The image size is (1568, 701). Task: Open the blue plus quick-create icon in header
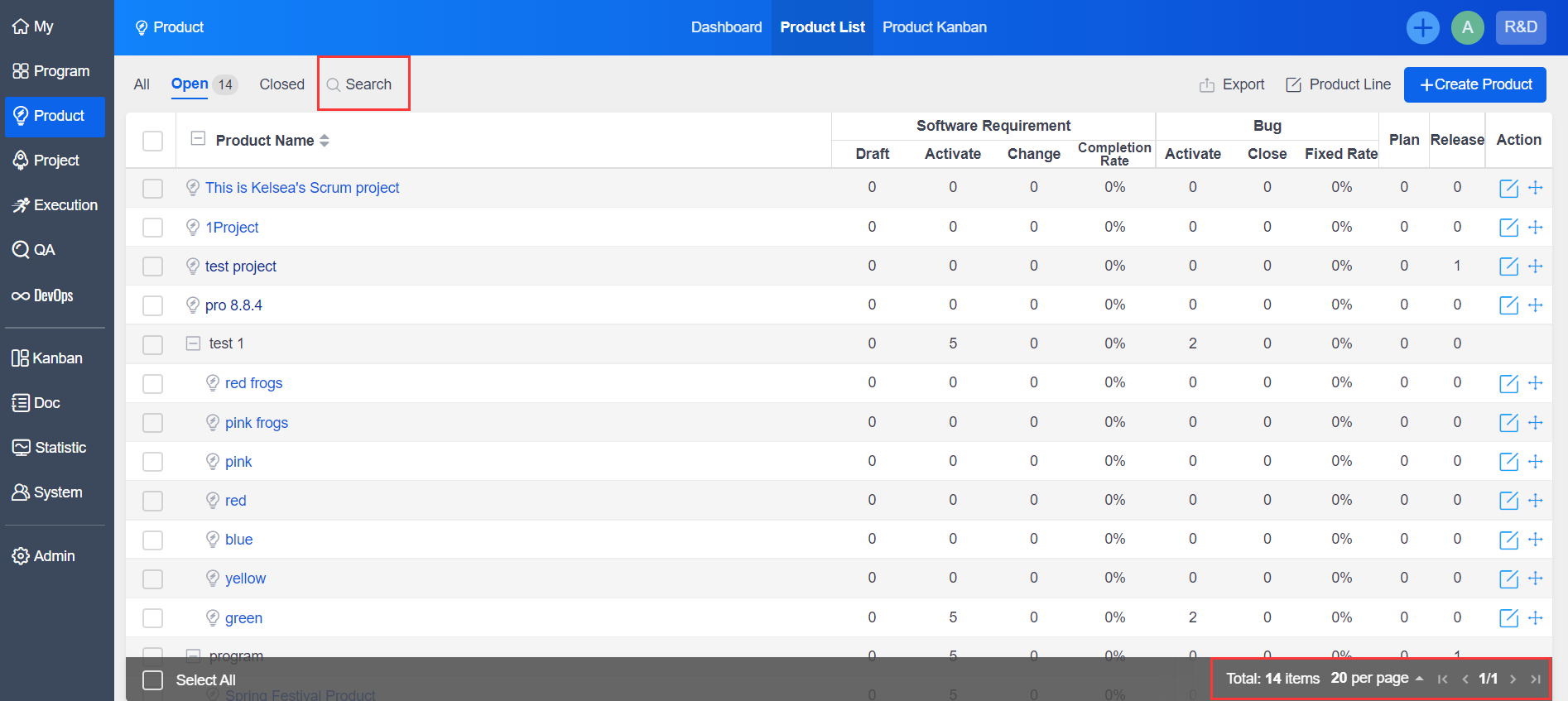(1422, 27)
